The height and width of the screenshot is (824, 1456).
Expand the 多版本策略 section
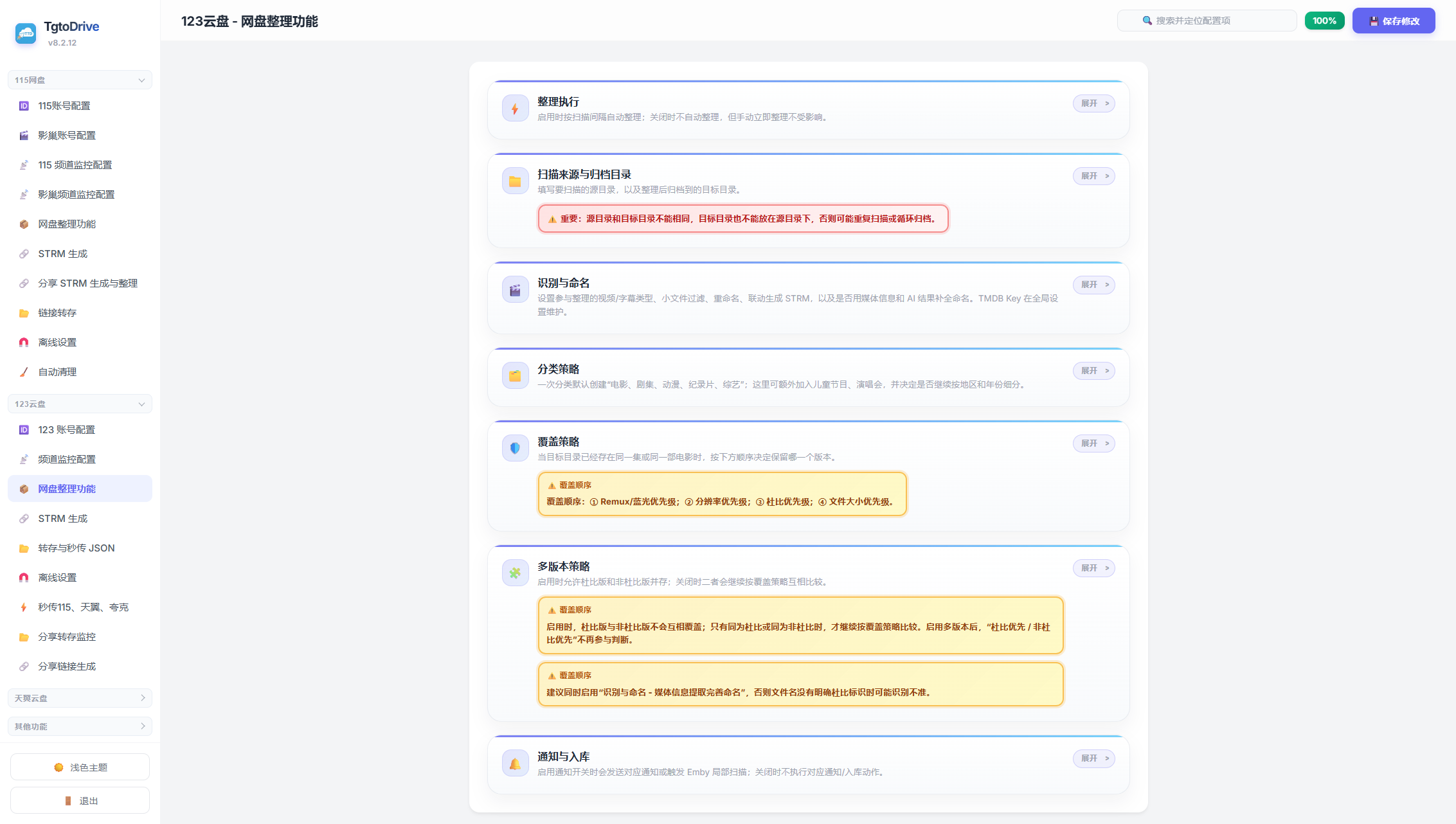click(1093, 568)
